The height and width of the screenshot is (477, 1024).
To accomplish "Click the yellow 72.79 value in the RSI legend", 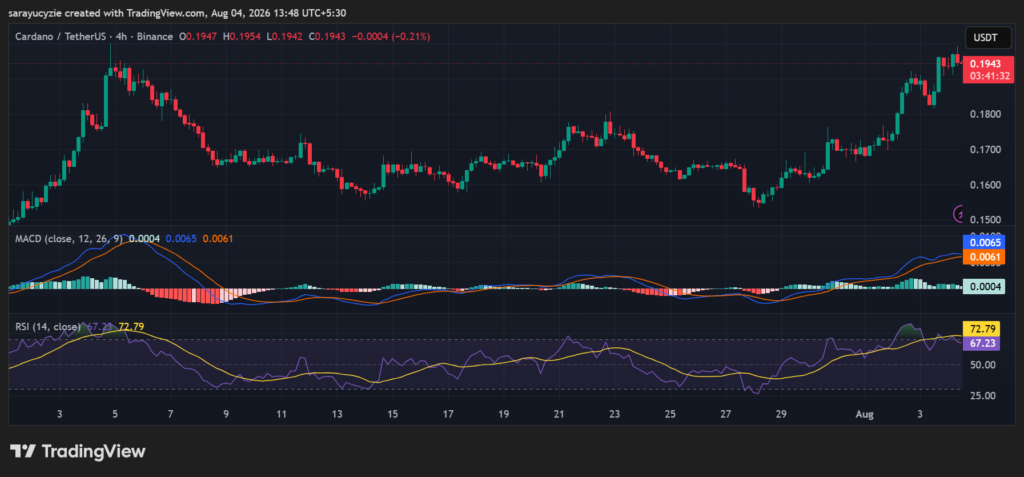I will coord(131,326).
